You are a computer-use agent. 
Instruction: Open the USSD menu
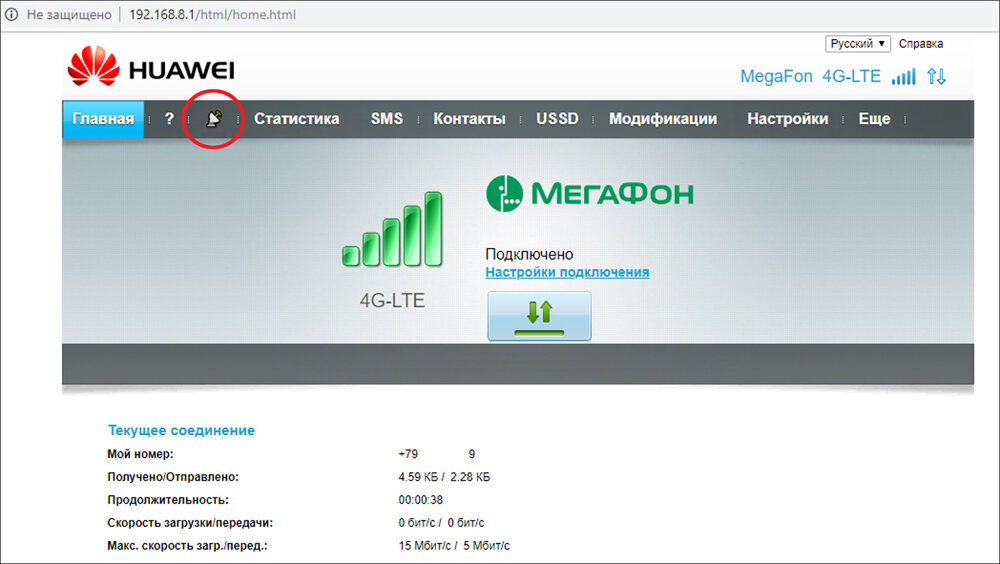(x=557, y=119)
